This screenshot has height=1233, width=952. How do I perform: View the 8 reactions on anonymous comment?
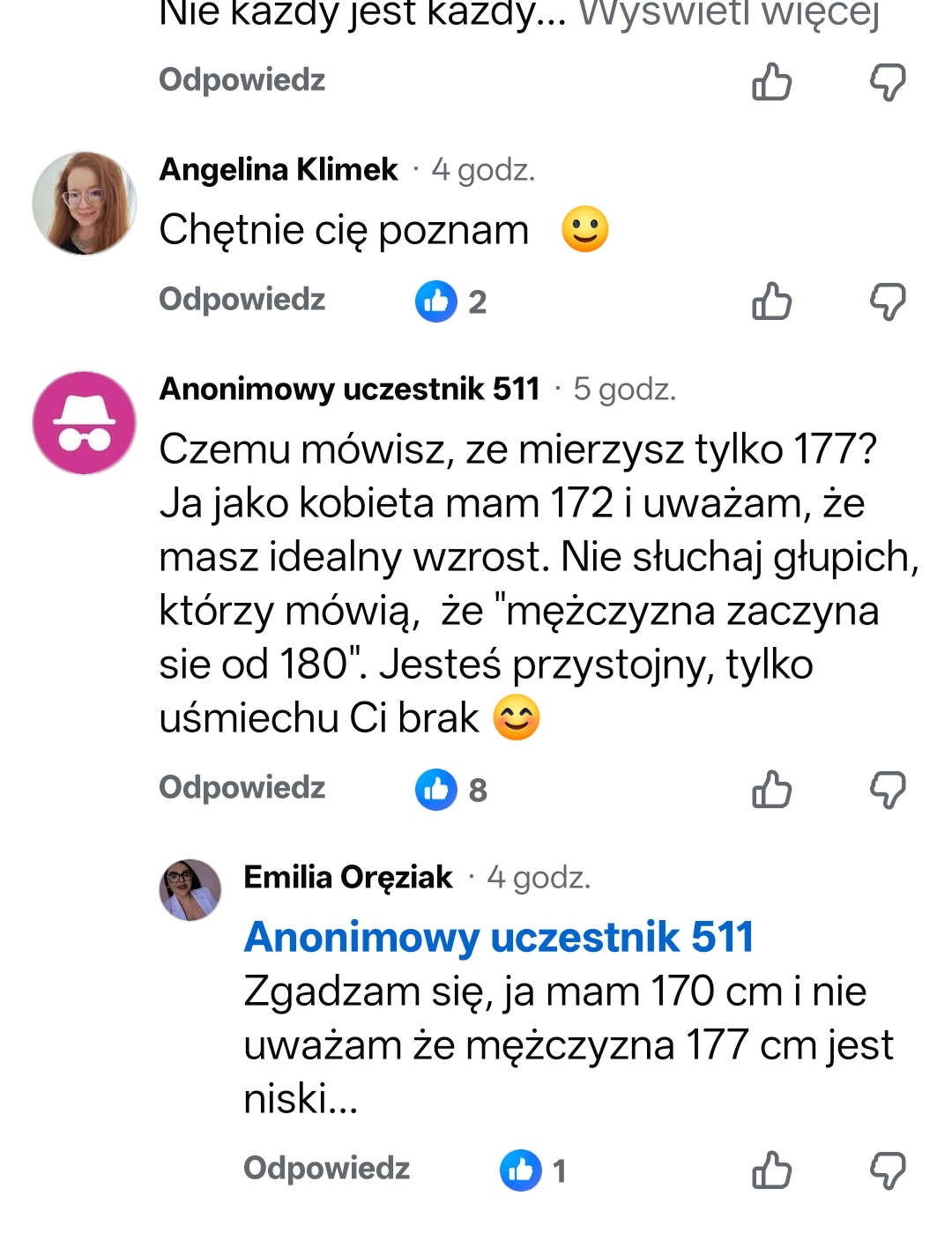pyautogui.click(x=451, y=790)
